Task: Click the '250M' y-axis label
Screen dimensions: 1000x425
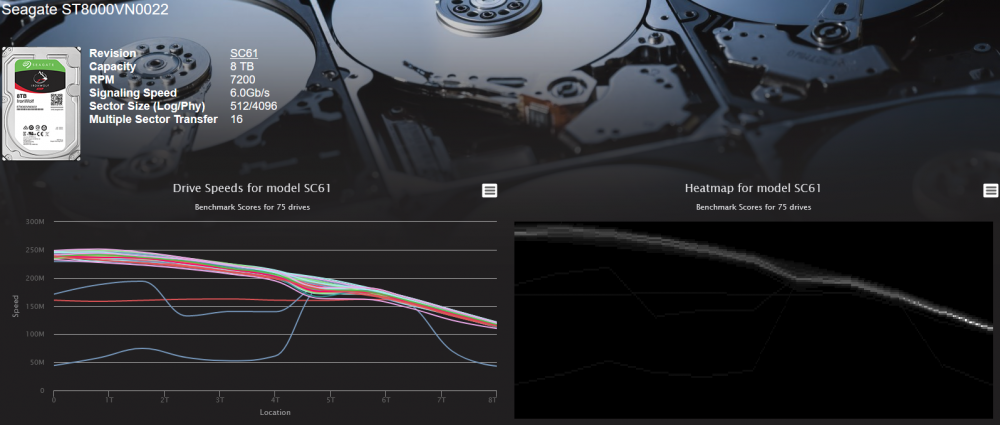Action: pyautogui.click(x=35, y=250)
